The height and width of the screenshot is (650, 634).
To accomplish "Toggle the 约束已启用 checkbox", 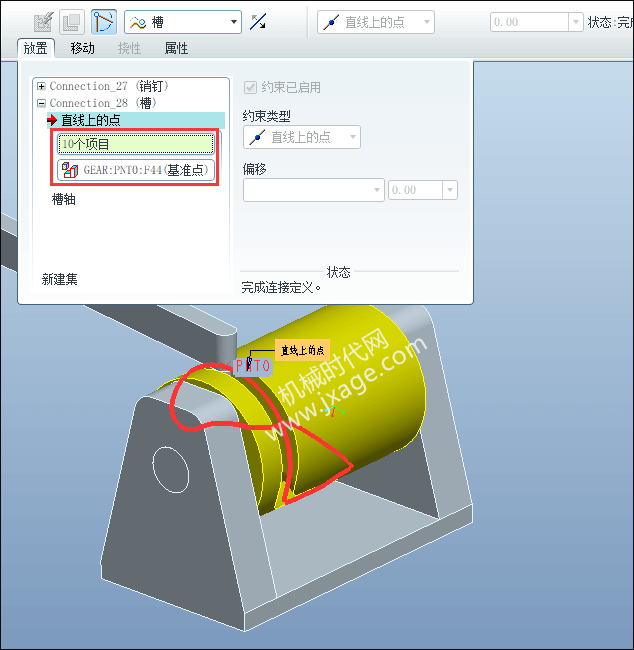I will 250,87.
